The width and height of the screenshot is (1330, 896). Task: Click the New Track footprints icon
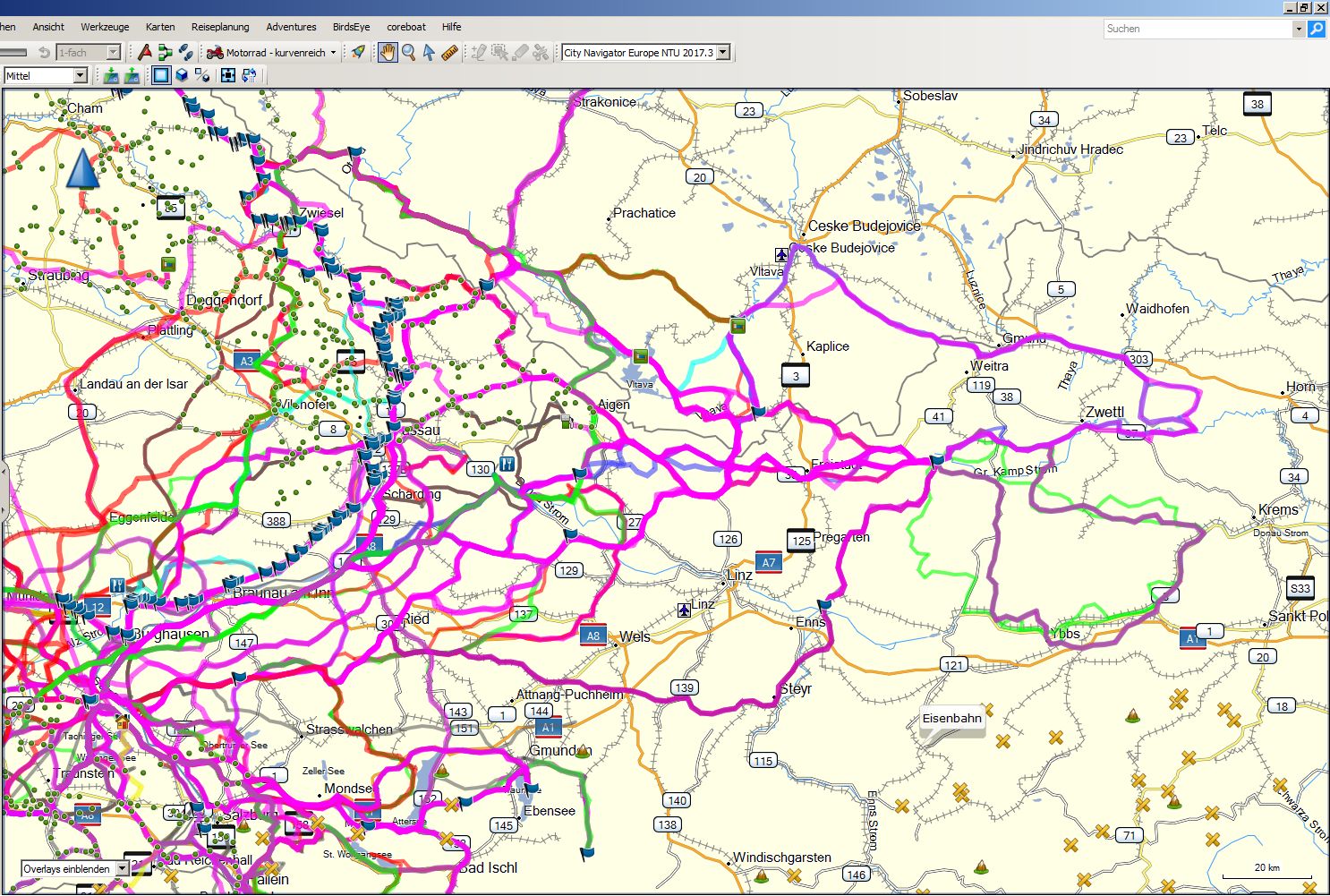tap(185, 53)
